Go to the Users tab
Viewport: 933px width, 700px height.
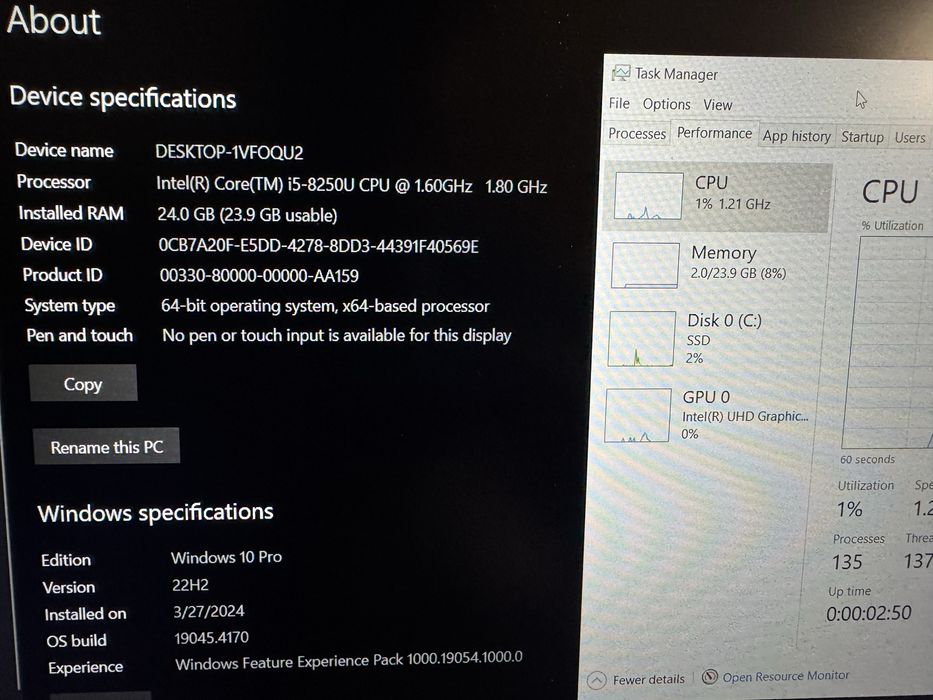pos(910,138)
